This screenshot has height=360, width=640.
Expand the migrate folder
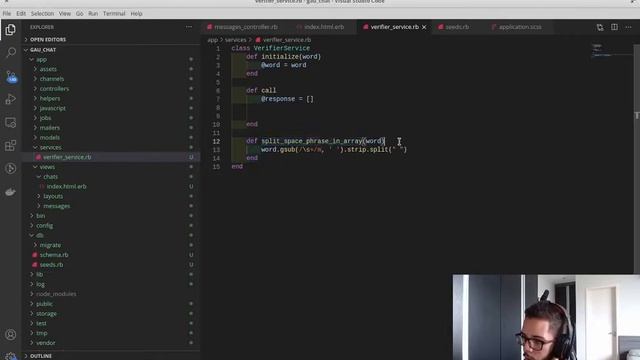coord(50,245)
